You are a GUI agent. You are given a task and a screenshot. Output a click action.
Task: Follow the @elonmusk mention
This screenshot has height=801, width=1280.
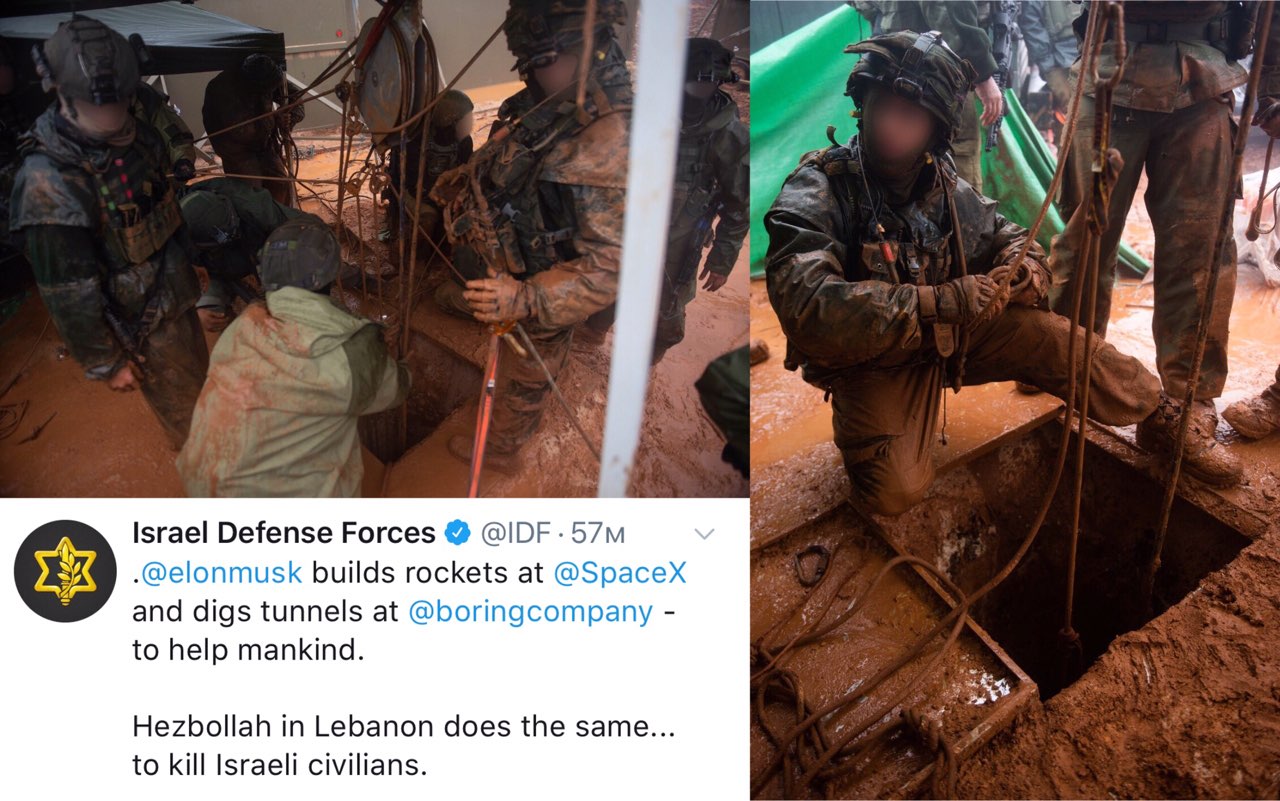pyautogui.click(x=221, y=573)
